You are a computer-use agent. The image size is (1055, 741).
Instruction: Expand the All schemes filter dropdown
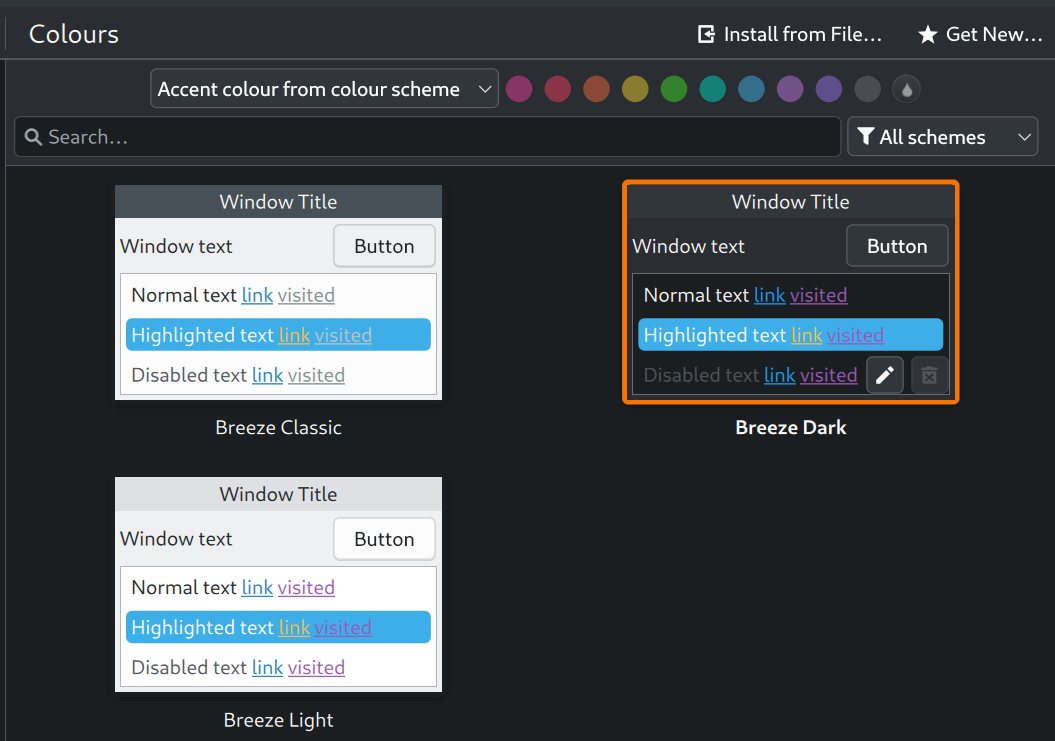pyautogui.click(x=943, y=137)
